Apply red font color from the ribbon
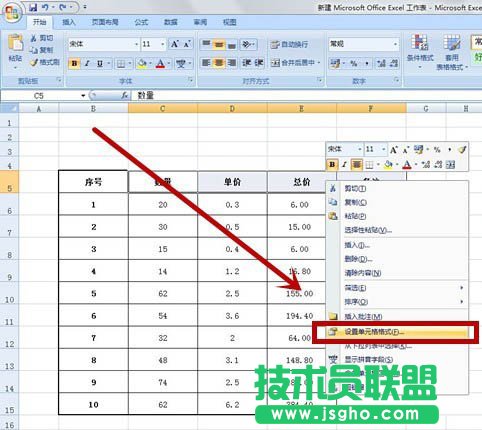This screenshot has width=482, height=430. [x=161, y=63]
